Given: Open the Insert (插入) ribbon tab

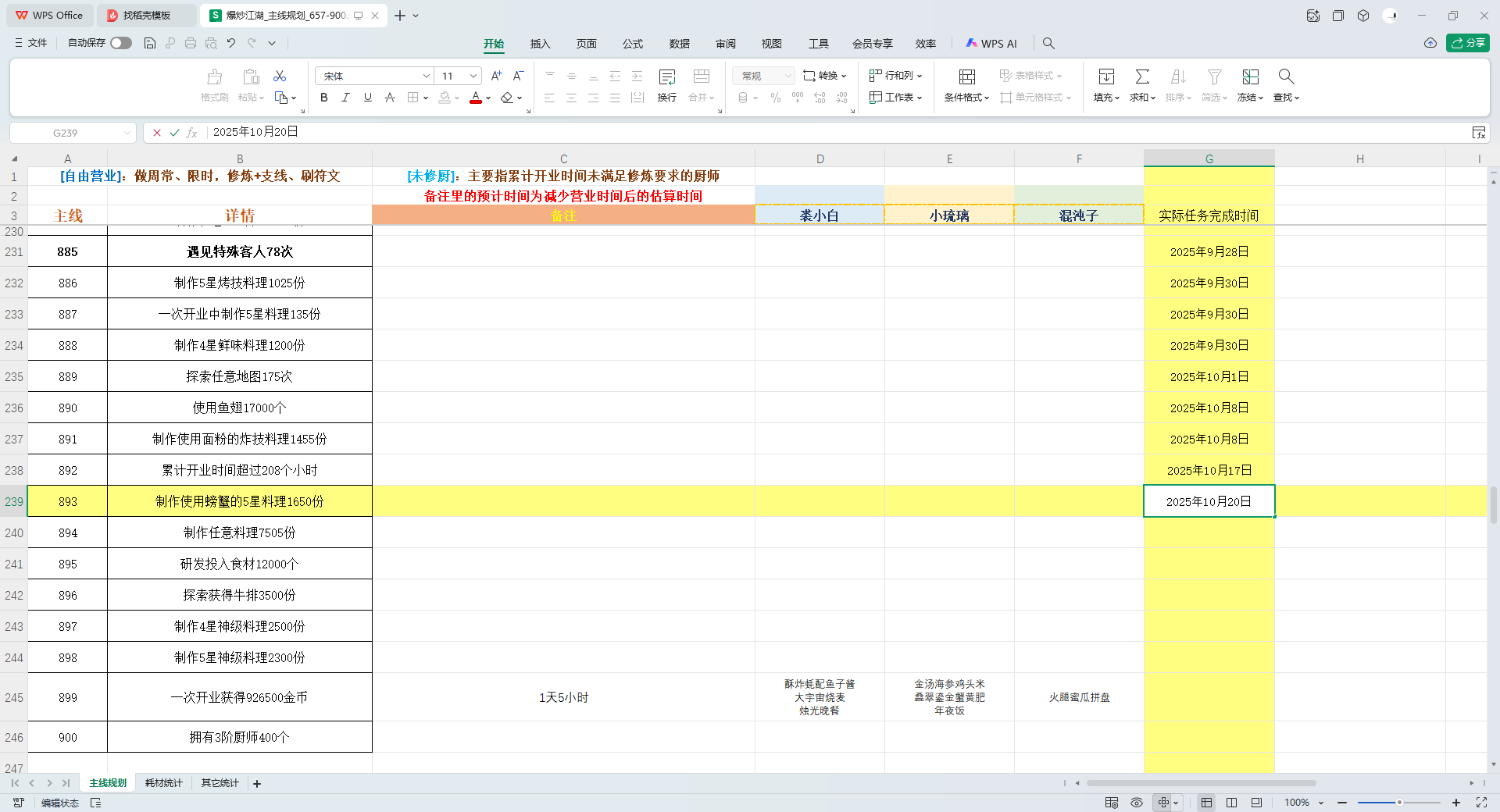Looking at the screenshot, I should (x=540, y=44).
